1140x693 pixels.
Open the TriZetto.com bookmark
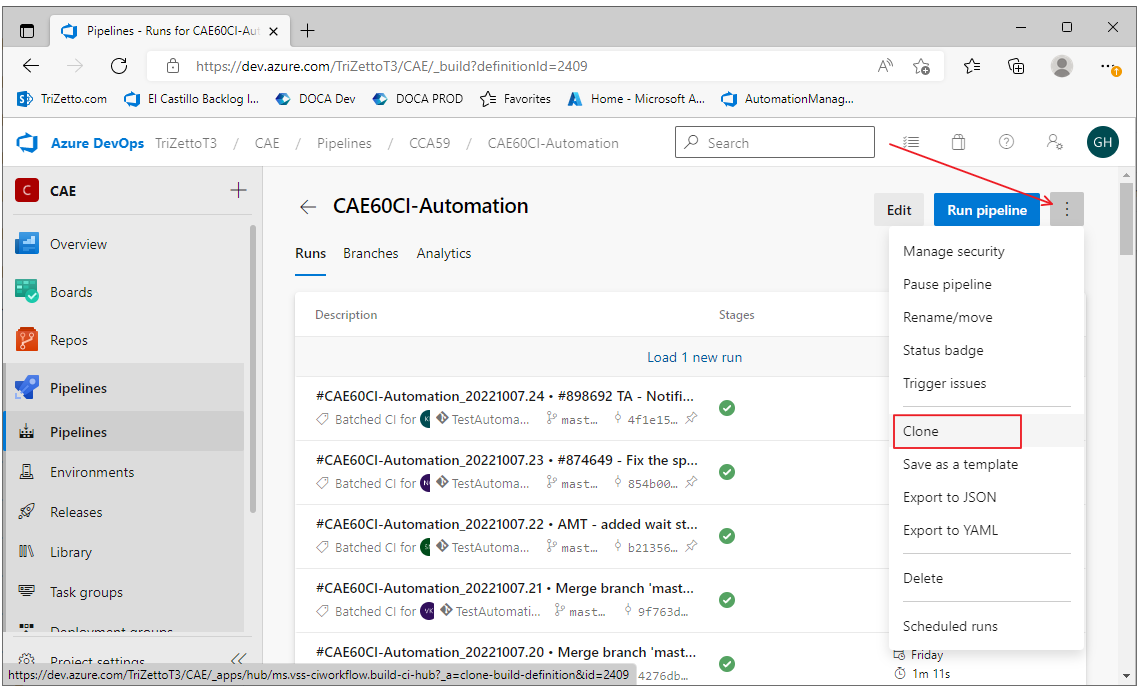pos(63,99)
